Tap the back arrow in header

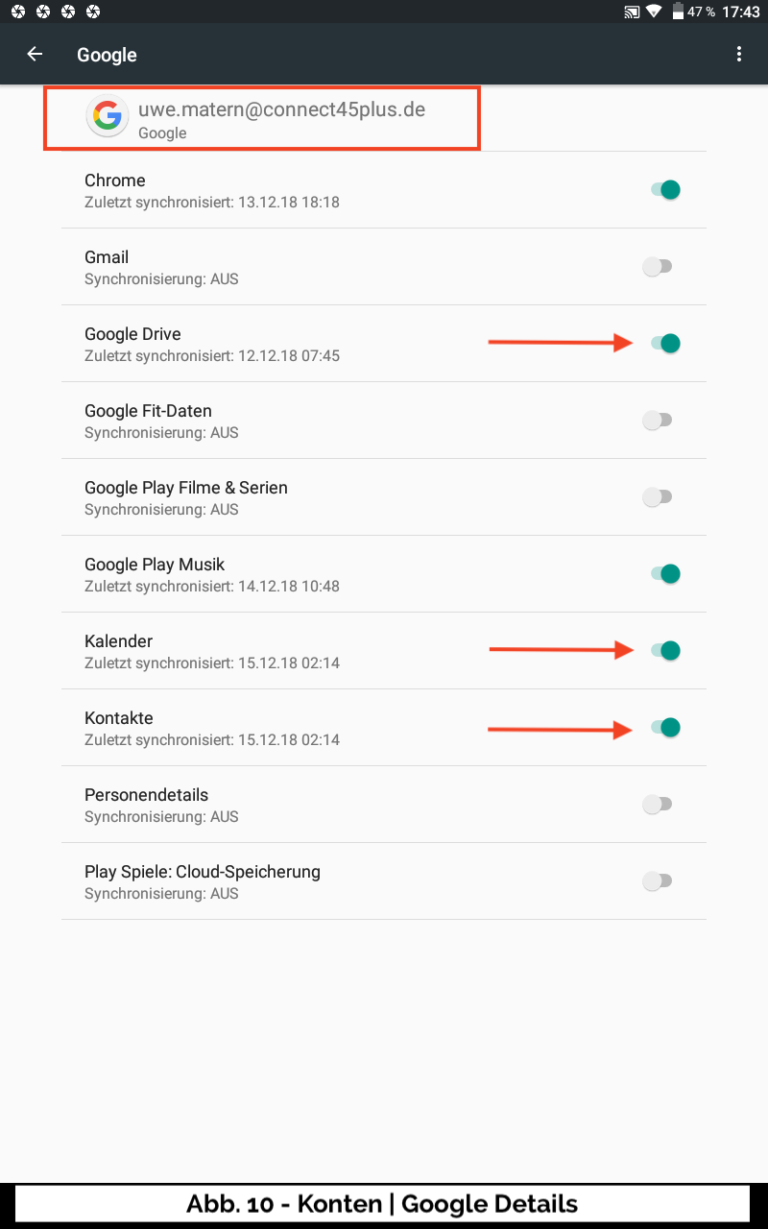35,54
